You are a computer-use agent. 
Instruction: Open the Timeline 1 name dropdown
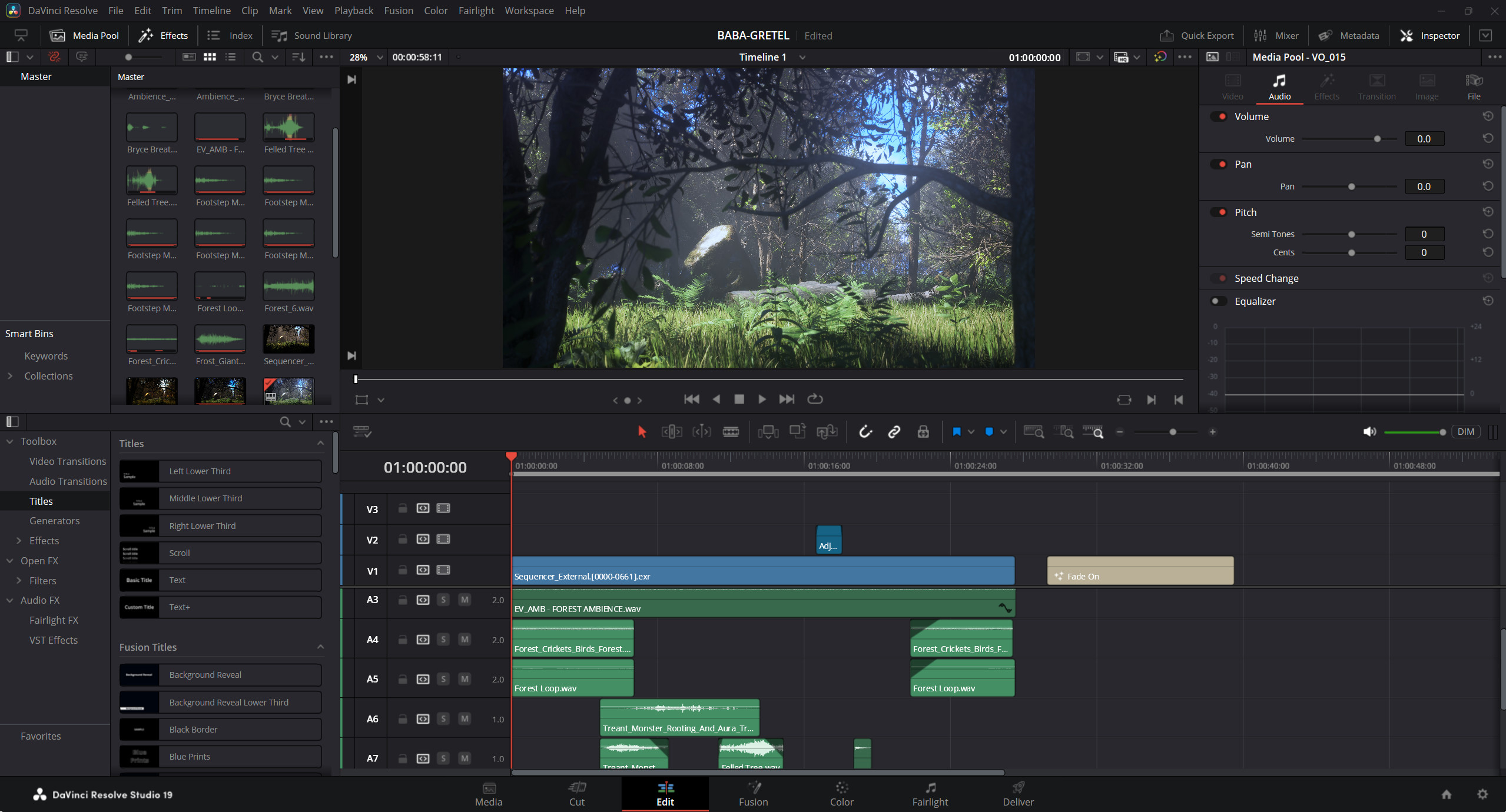[802, 57]
